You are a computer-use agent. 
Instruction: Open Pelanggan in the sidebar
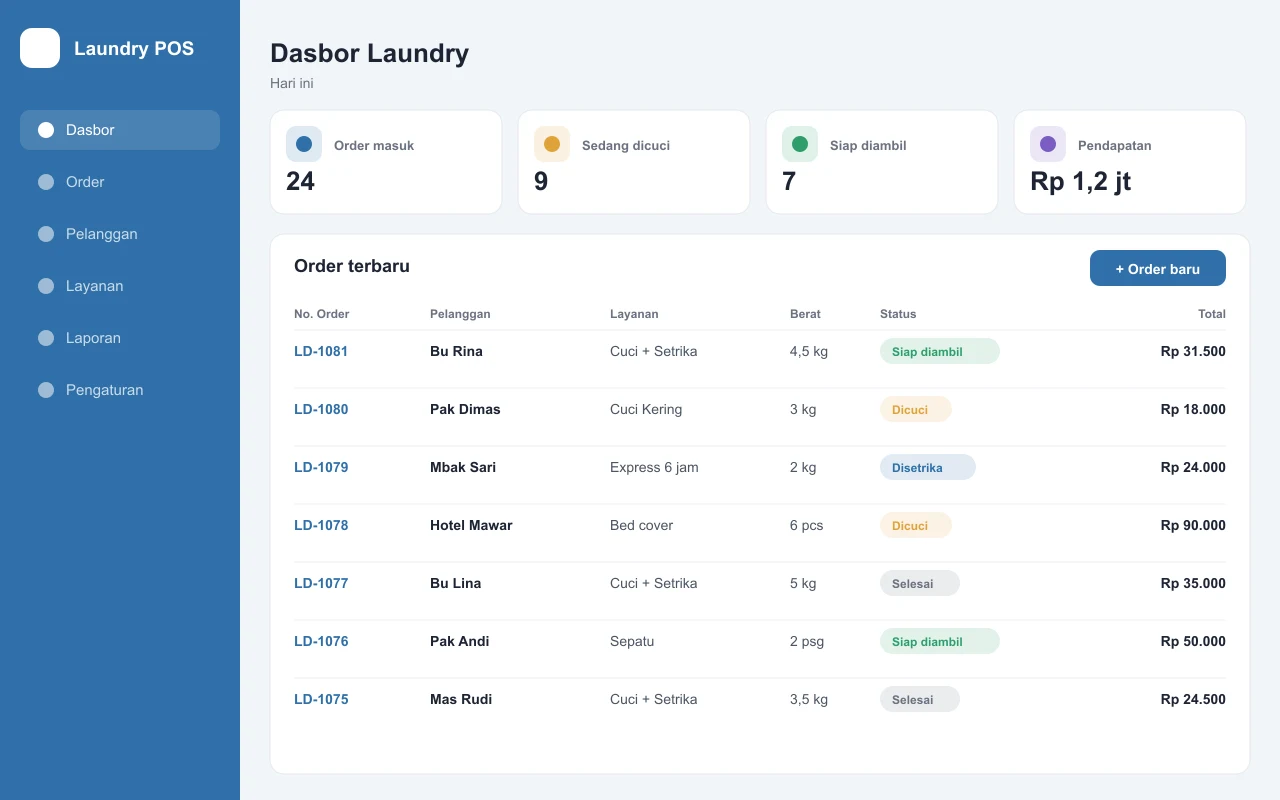[x=120, y=234]
